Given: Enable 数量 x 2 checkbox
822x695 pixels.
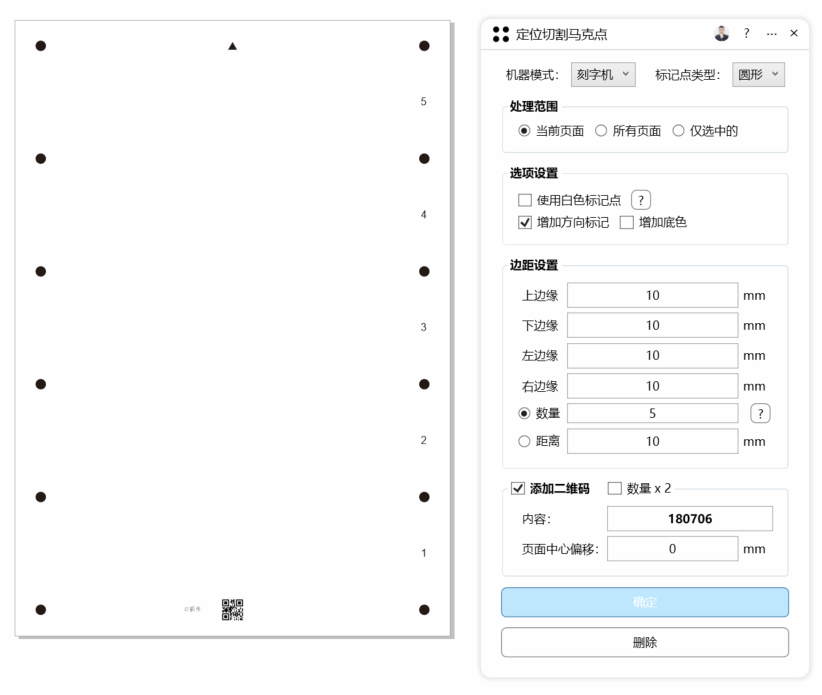Looking at the screenshot, I should (x=615, y=489).
